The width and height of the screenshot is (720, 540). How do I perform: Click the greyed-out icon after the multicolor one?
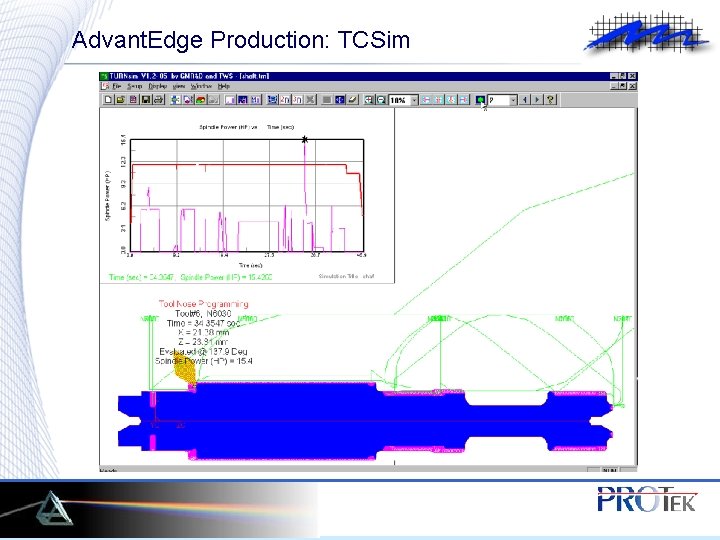pos(214,100)
